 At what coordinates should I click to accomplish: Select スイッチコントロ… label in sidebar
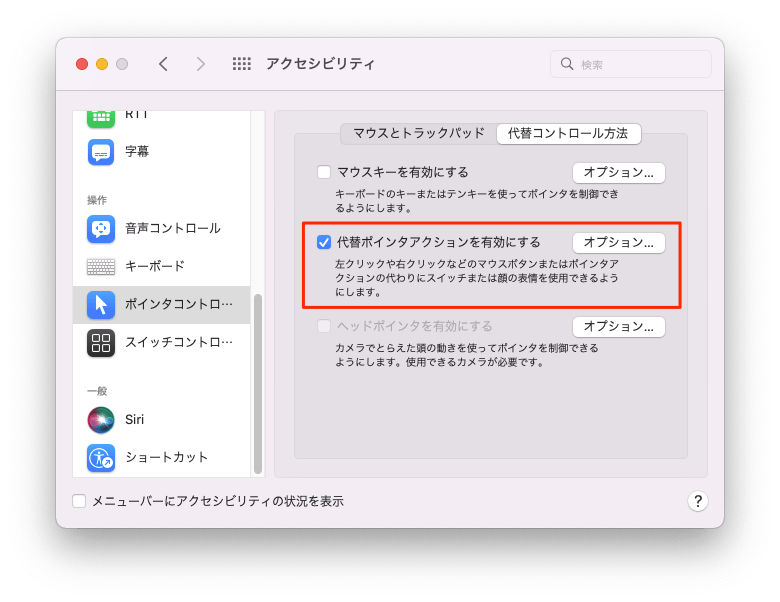179,343
